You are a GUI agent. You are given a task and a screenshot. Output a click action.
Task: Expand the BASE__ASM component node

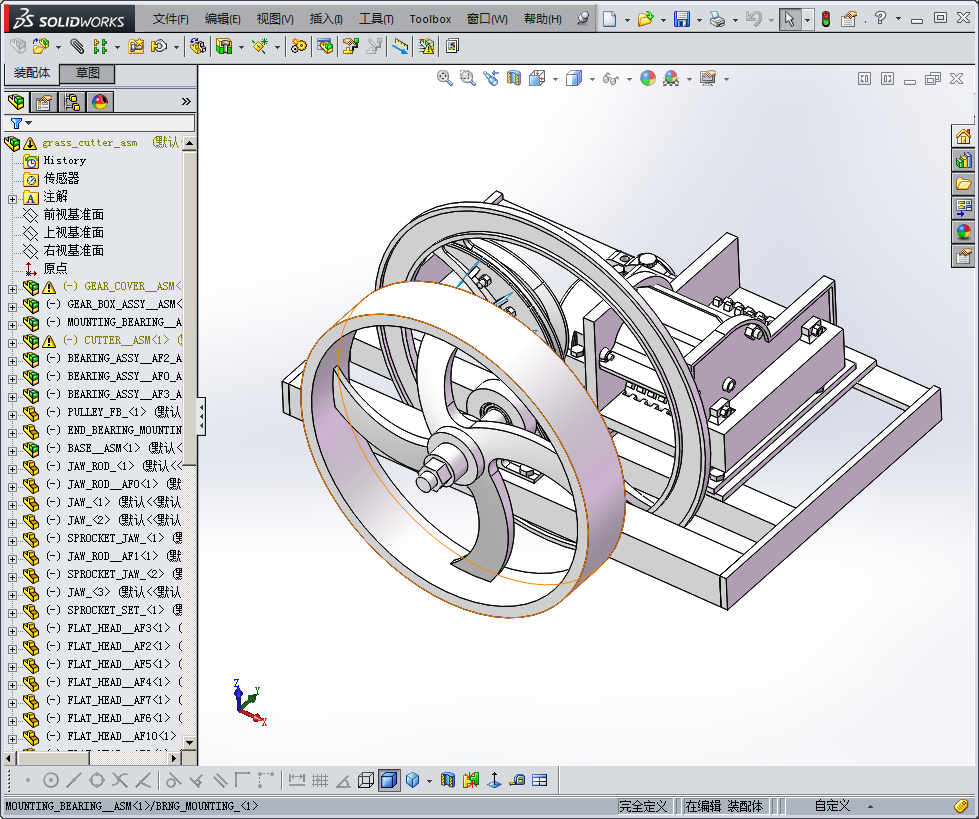12,449
